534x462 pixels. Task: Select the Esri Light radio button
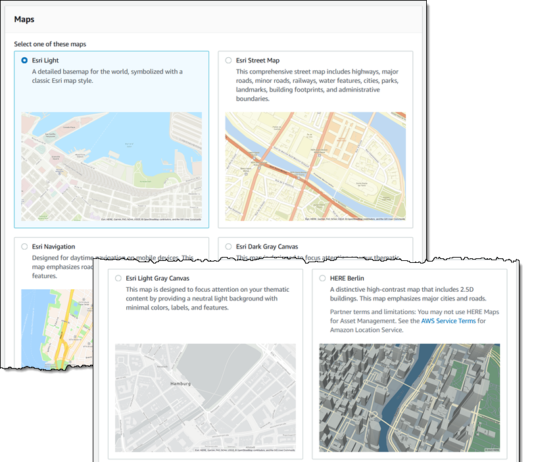point(24,60)
